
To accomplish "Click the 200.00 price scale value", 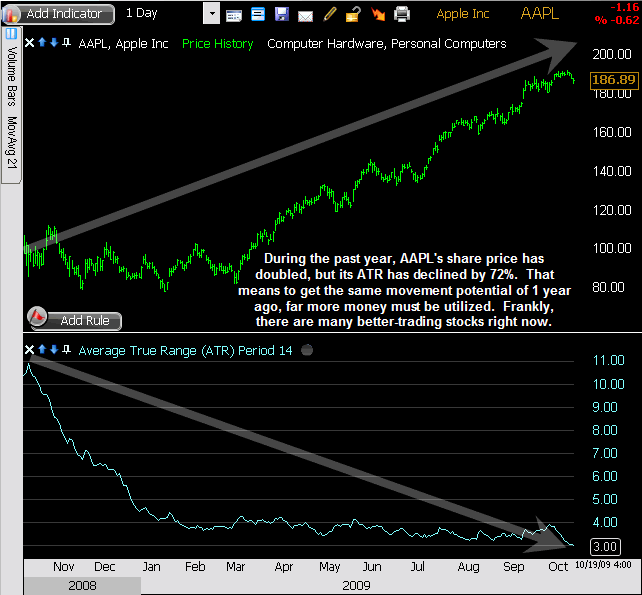I will [612, 54].
